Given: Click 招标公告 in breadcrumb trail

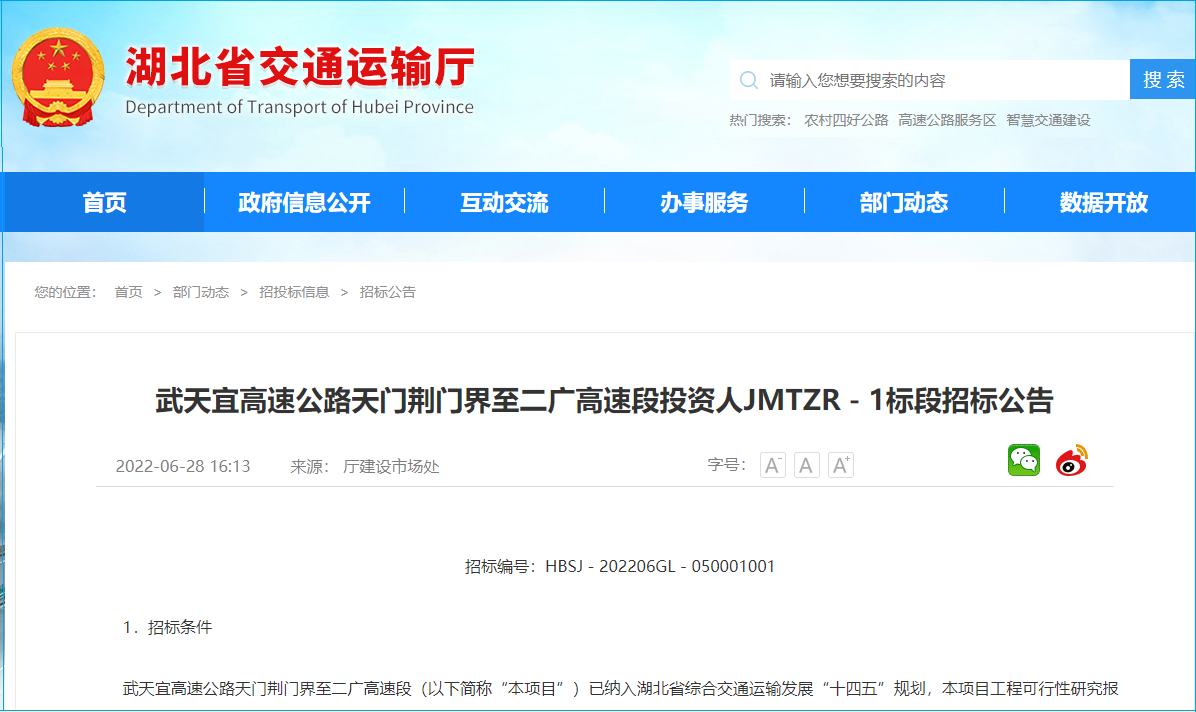Looking at the screenshot, I should pyautogui.click(x=388, y=292).
